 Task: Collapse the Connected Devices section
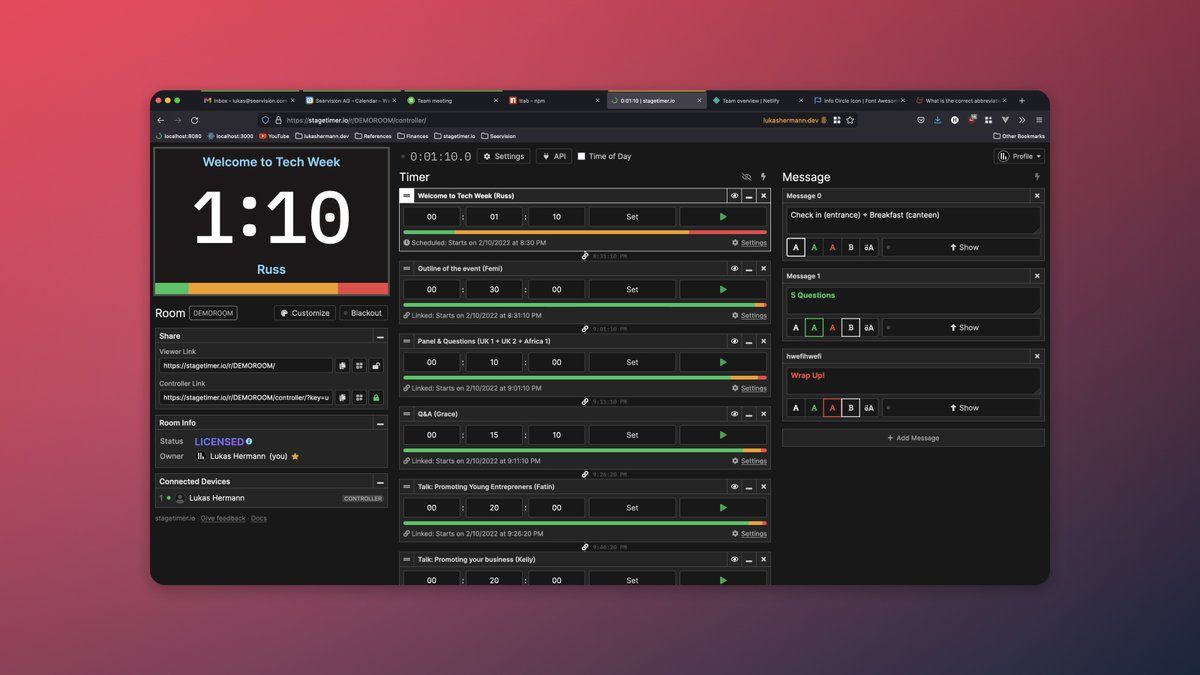click(x=380, y=481)
